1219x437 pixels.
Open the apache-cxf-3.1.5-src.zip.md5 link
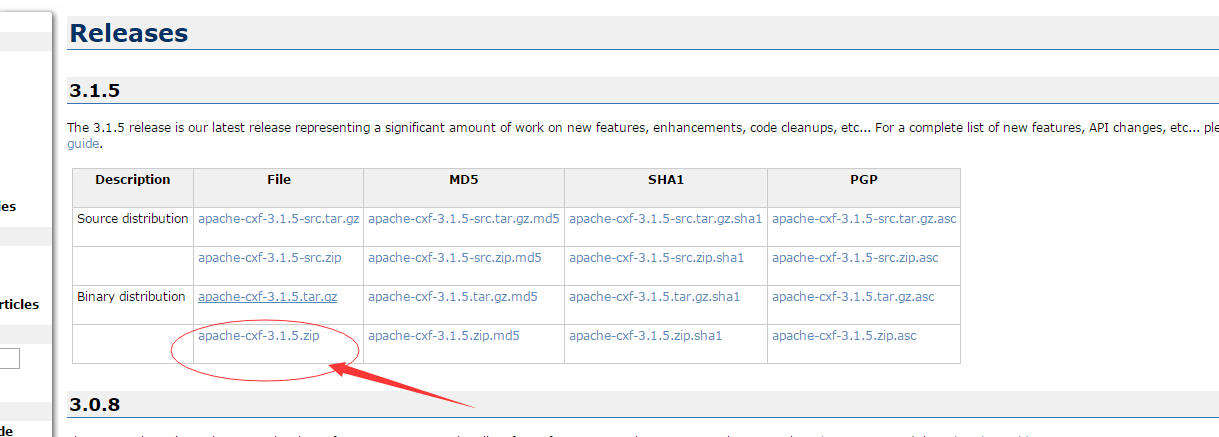pyautogui.click(x=455, y=258)
